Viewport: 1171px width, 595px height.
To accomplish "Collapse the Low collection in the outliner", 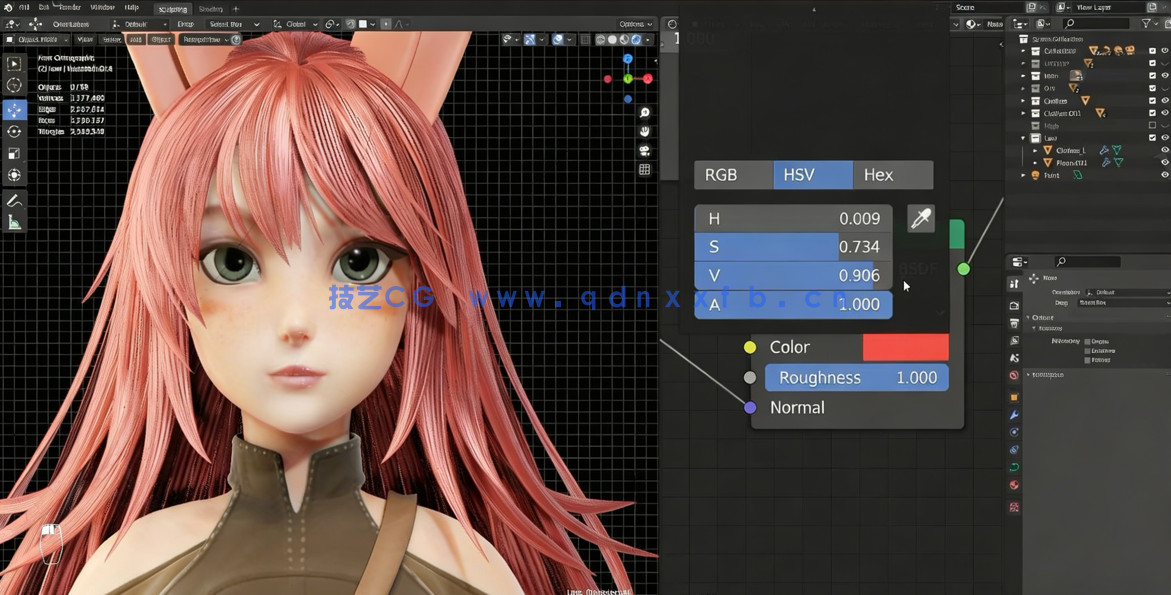I will 1024,137.
